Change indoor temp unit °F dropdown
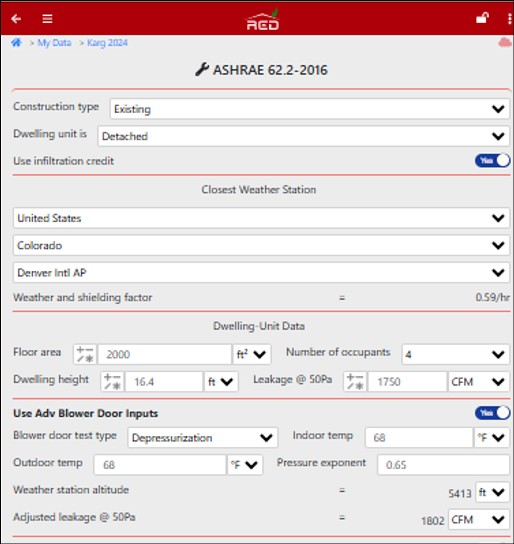The width and height of the screenshot is (514, 544). 492,437
